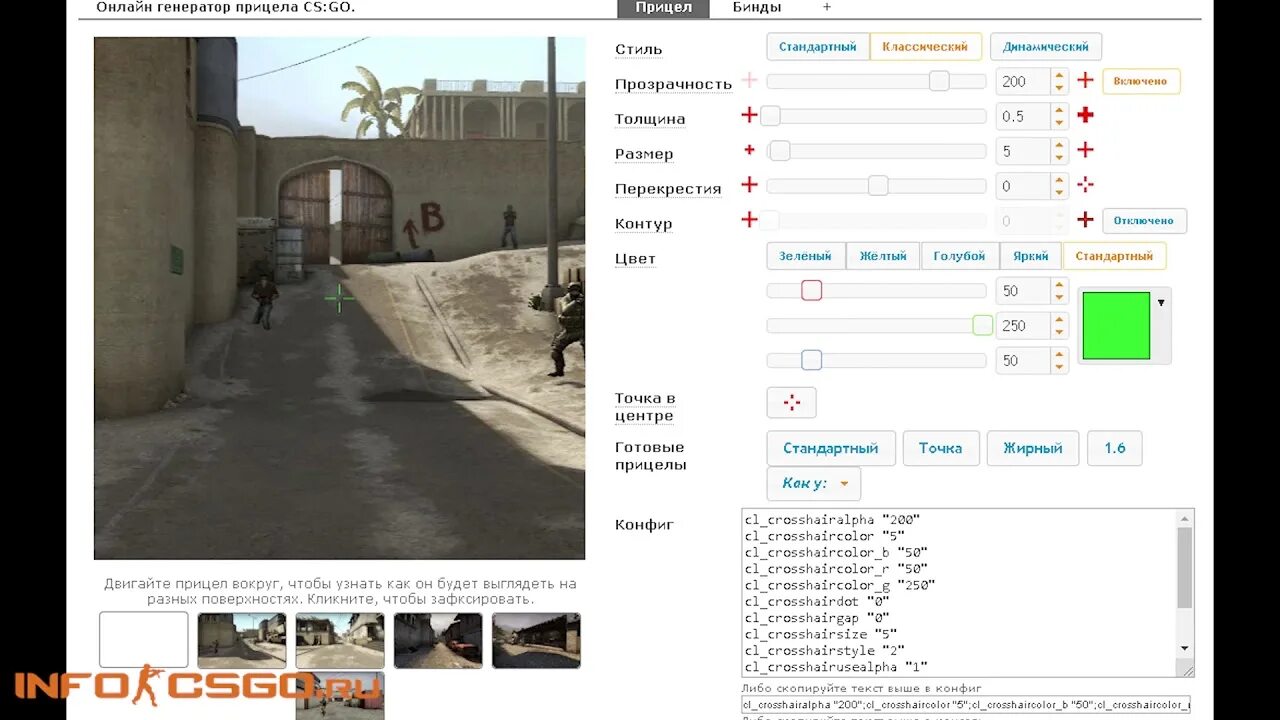Click the Прозрачность slider handle
1280x720 pixels.
point(939,81)
